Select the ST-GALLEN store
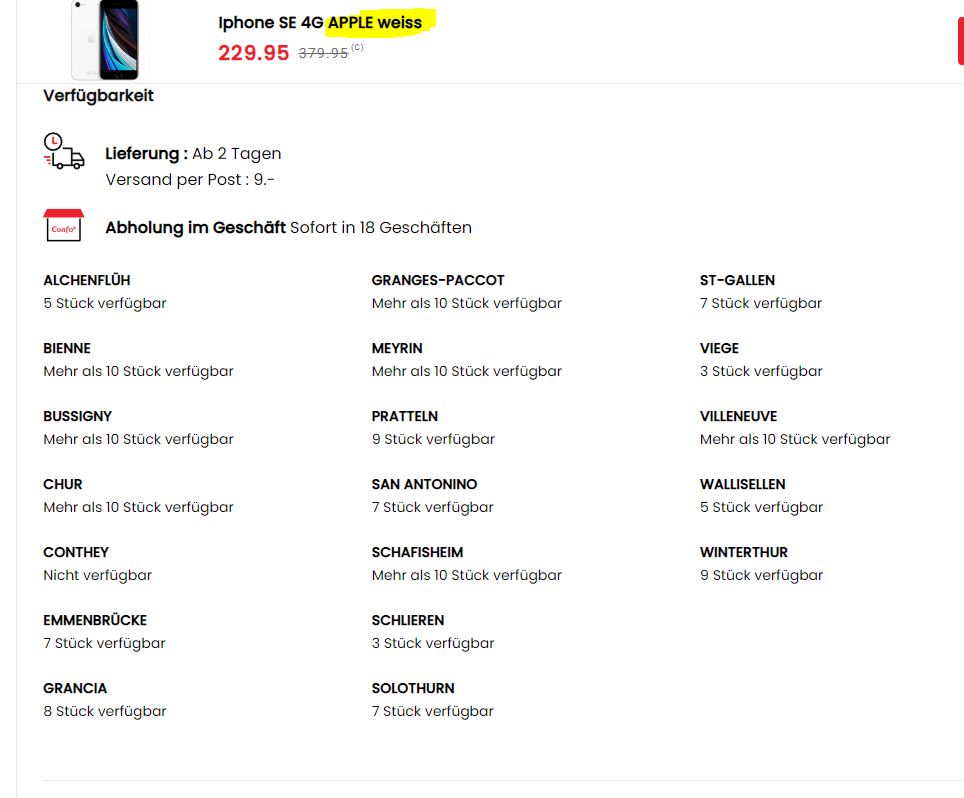 click(737, 280)
